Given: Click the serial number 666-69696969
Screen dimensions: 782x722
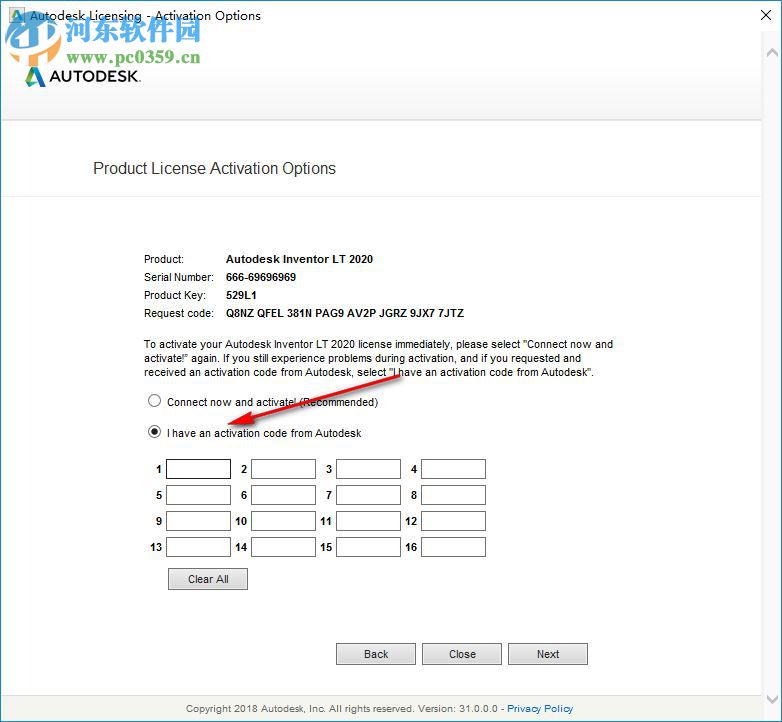Looking at the screenshot, I should [261, 277].
